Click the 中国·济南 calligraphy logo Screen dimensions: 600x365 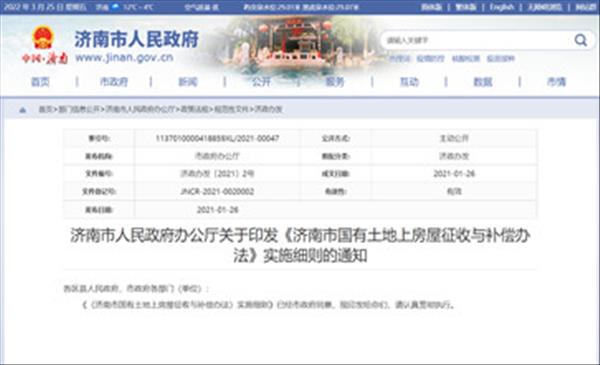pyautogui.click(x=45, y=59)
